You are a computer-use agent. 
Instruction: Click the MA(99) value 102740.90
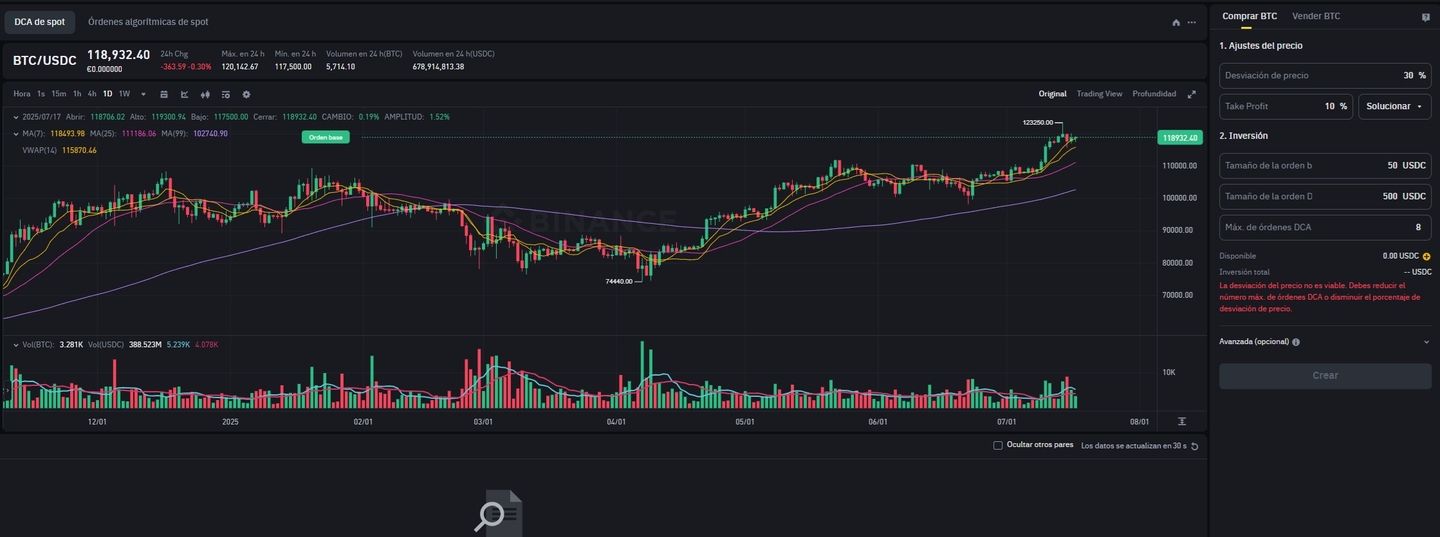[210, 133]
